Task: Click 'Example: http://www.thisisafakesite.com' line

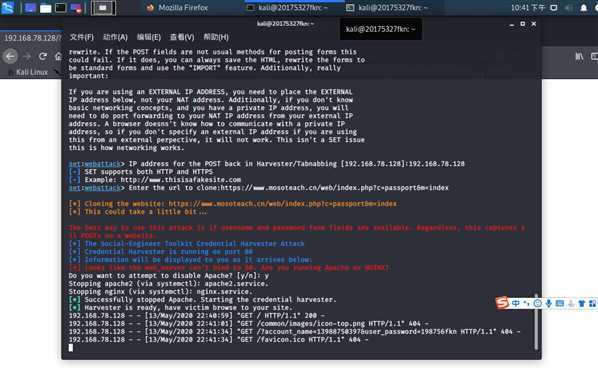Action: 155,180
